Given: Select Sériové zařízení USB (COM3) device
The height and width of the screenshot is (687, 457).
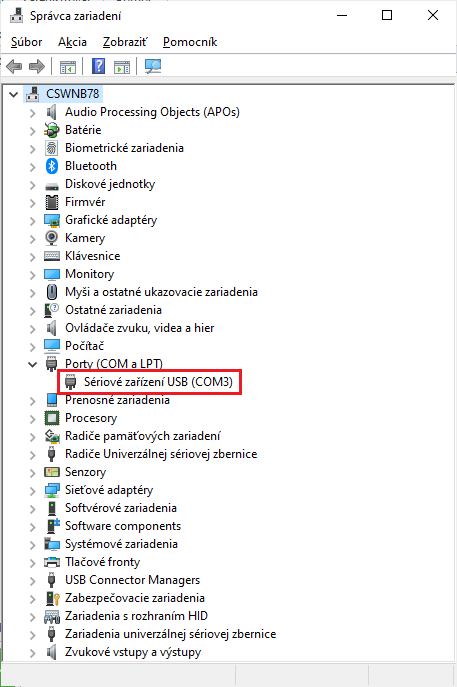Looking at the screenshot, I should click(158, 382).
